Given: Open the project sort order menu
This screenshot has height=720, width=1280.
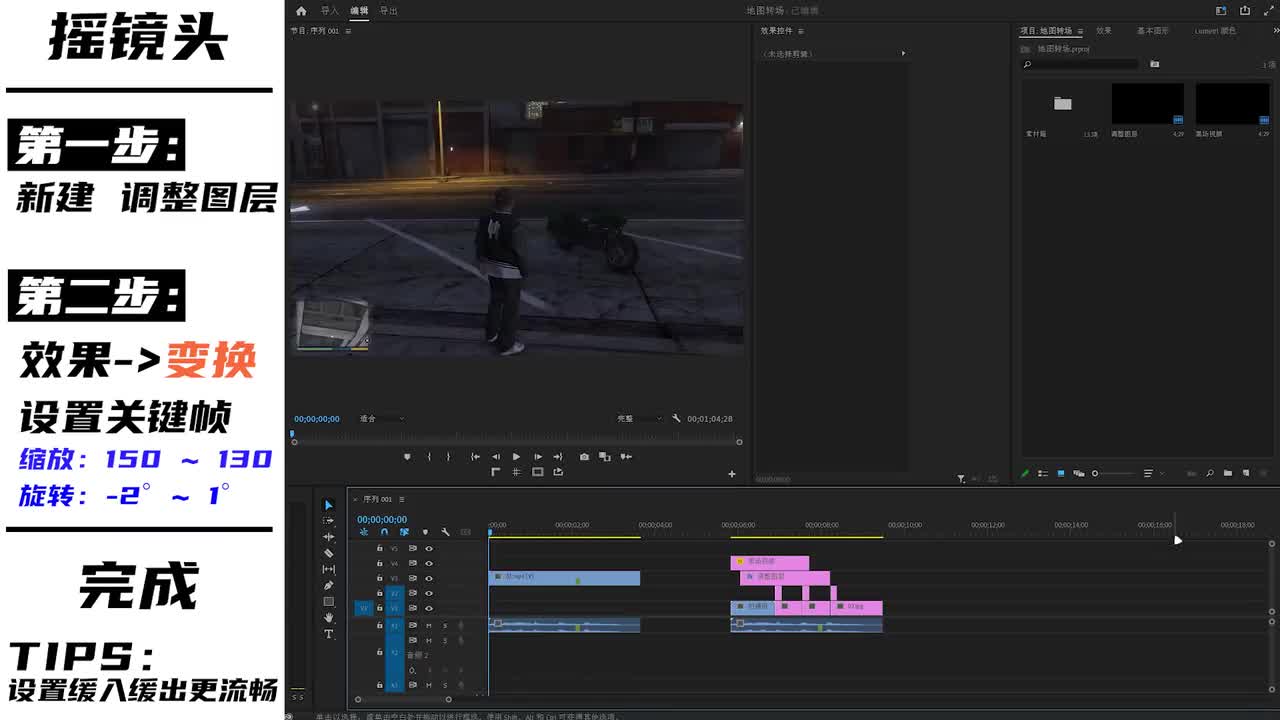Looking at the screenshot, I should pos(1149,474).
